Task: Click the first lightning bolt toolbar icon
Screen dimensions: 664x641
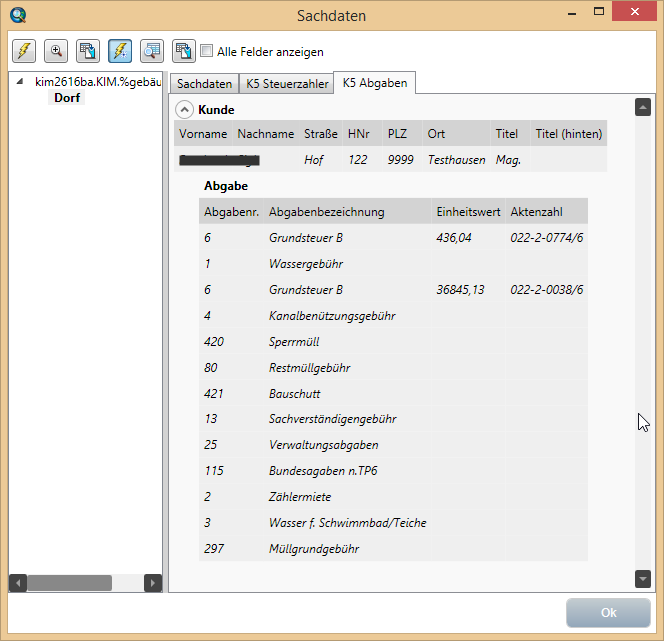Action: [24, 51]
